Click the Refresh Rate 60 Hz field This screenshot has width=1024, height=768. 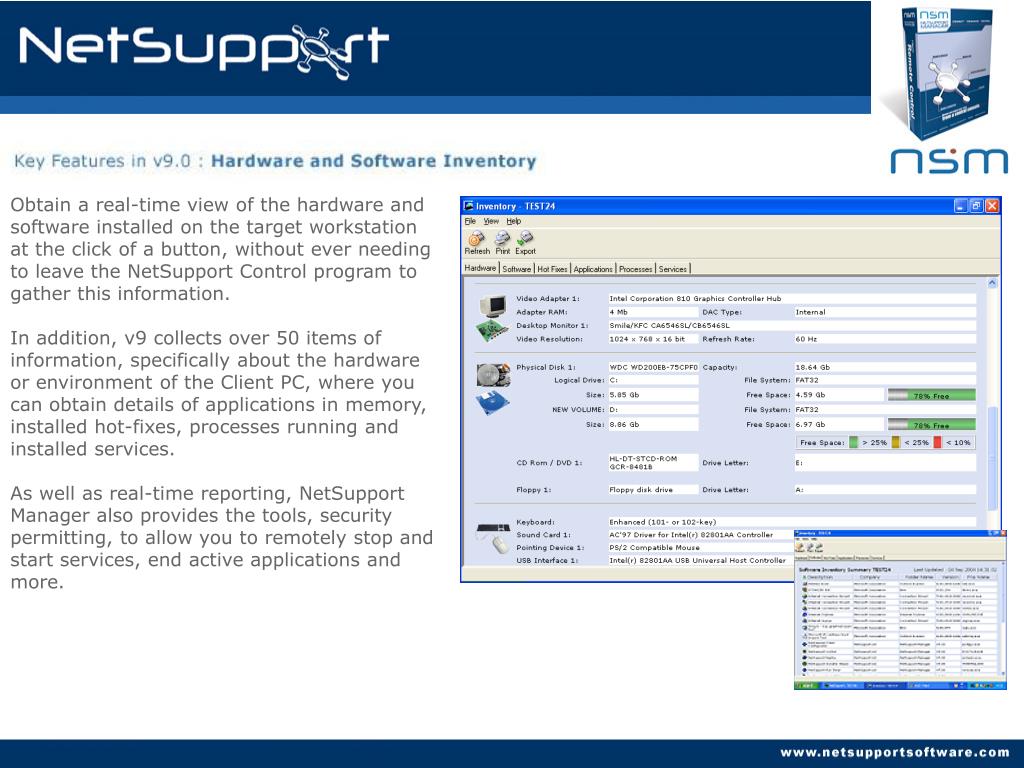click(884, 339)
